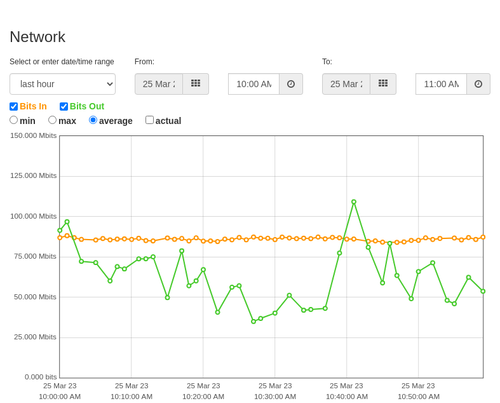500x403 pixels.
Task: Click the '150.000 Mbits' y-axis label
Action: click(x=33, y=136)
